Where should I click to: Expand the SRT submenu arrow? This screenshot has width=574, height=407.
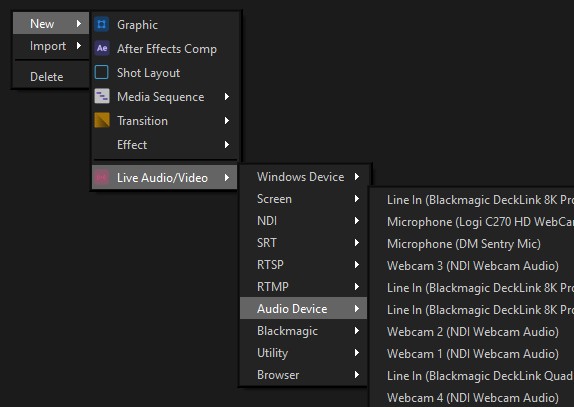click(357, 243)
